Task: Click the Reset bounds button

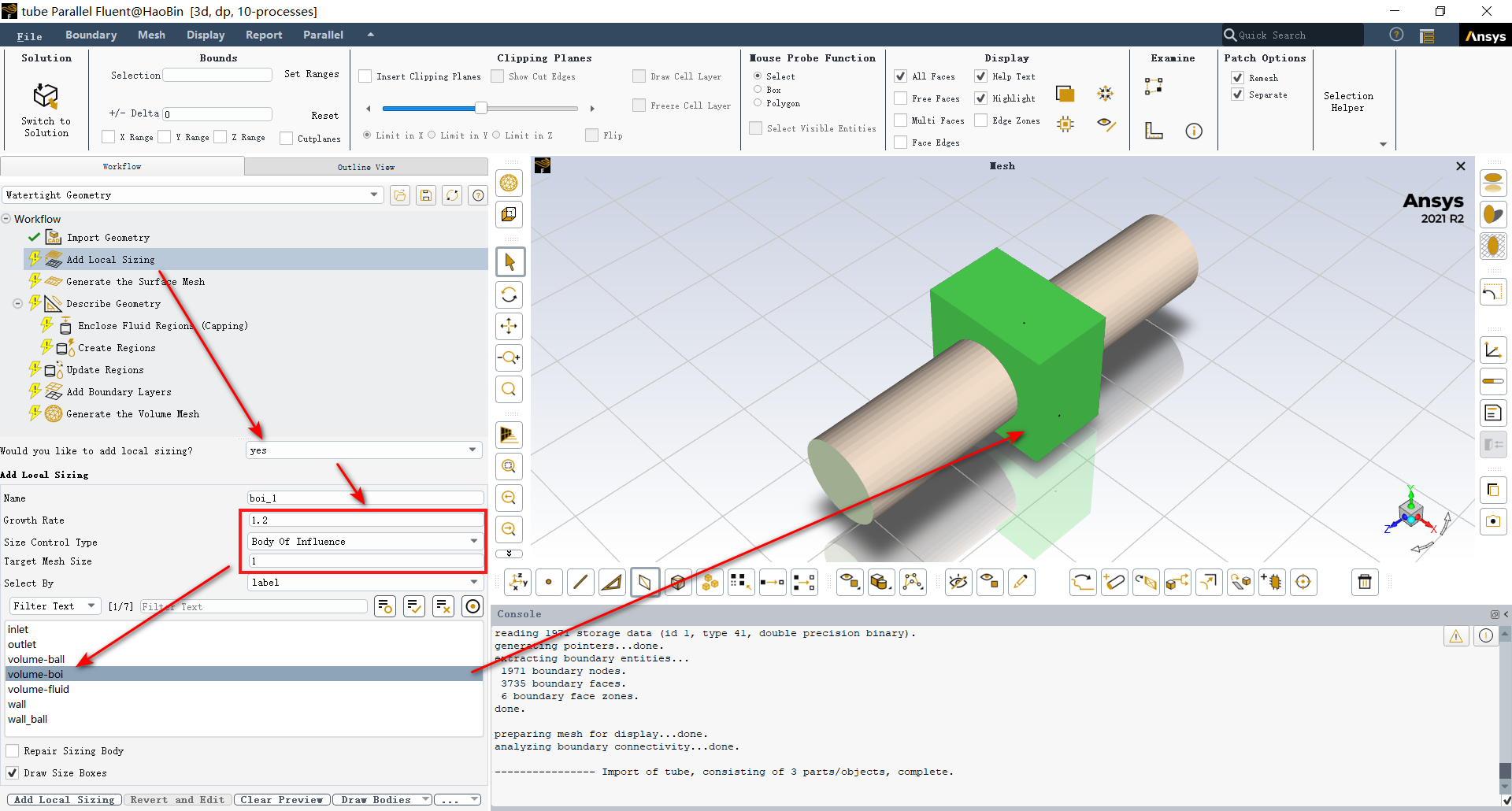Action: coord(324,116)
